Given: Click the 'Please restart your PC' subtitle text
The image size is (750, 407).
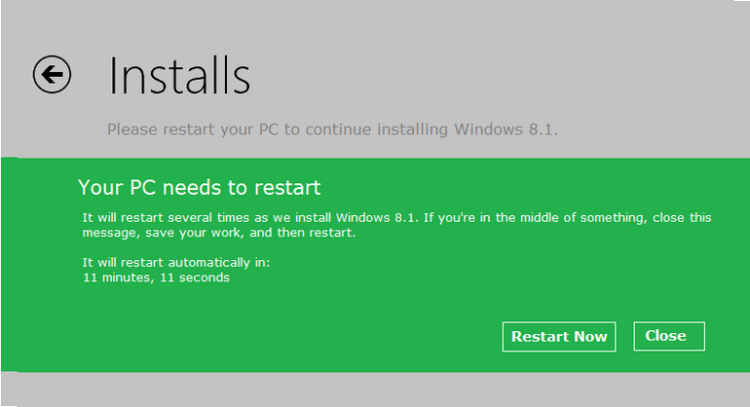Looking at the screenshot, I should 332,130.
